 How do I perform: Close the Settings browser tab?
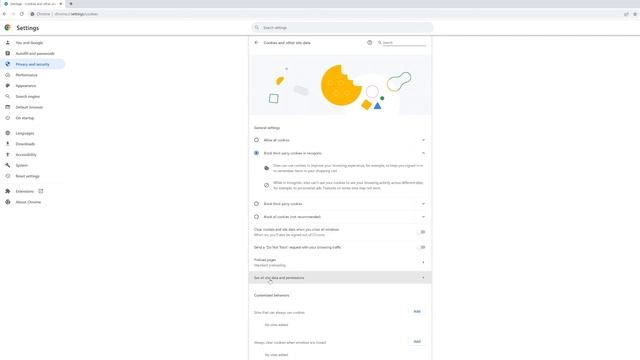(61, 4)
